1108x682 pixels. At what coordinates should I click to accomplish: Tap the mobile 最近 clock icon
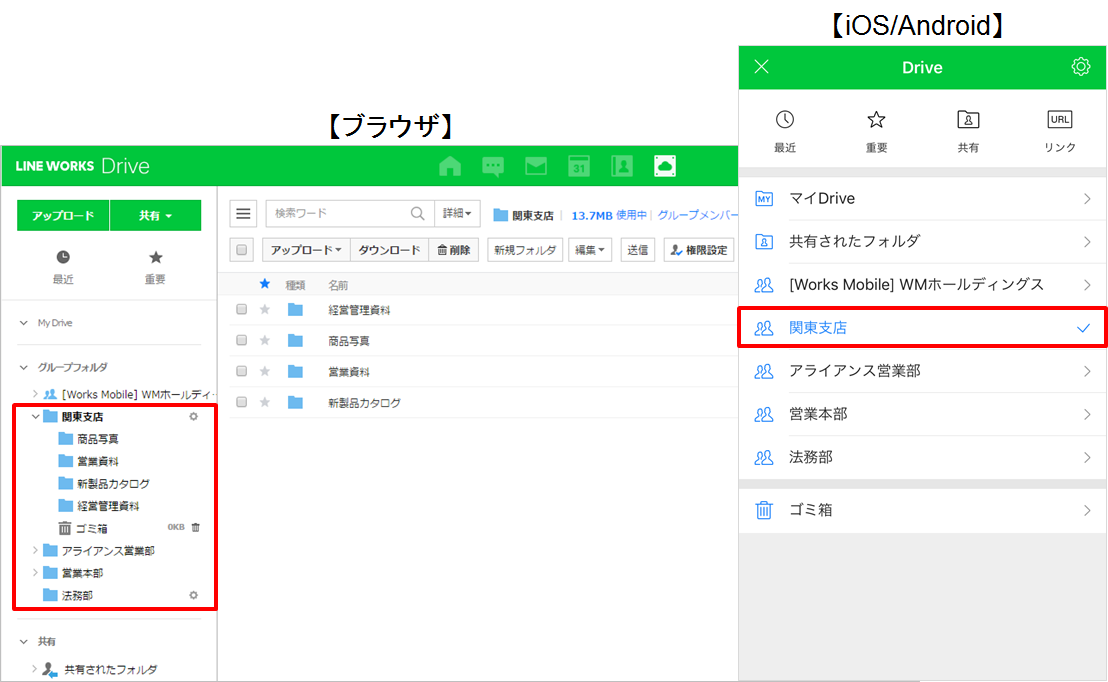[785, 120]
